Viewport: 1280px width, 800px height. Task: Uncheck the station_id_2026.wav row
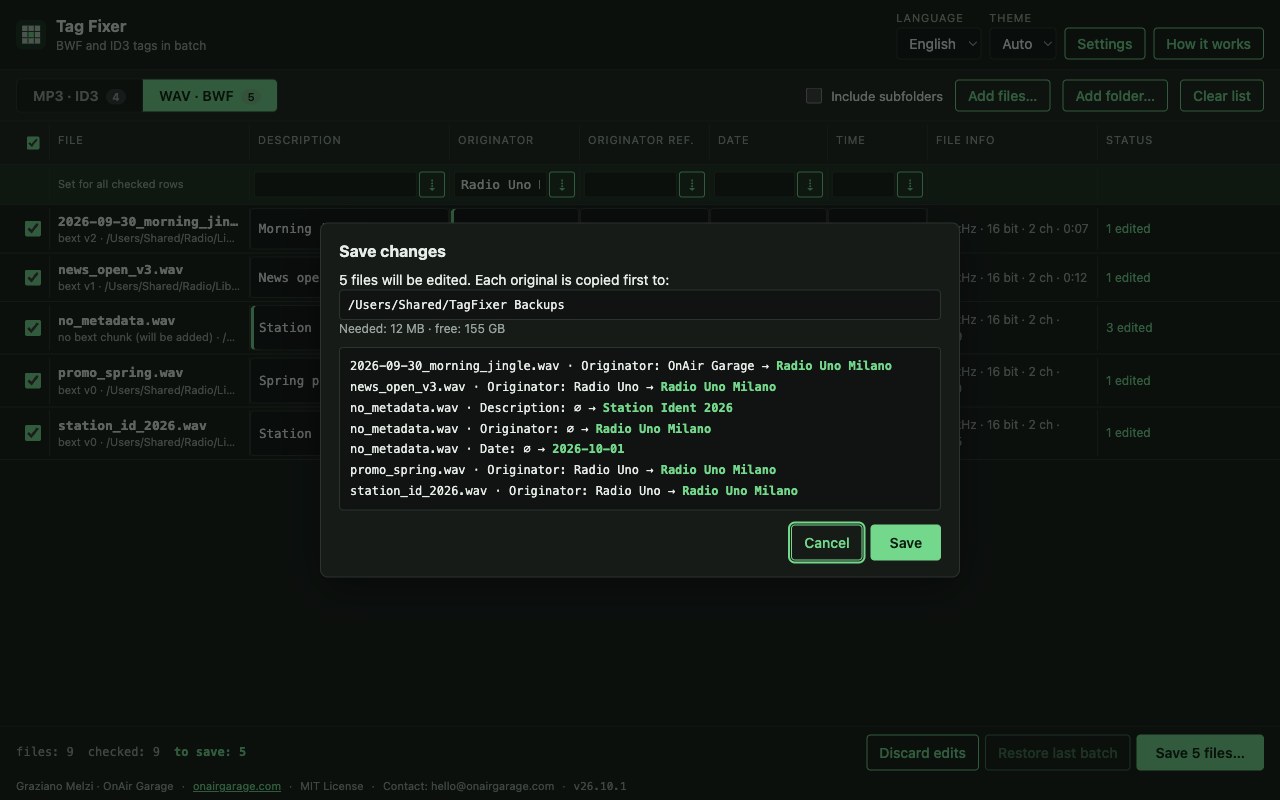pos(33,432)
